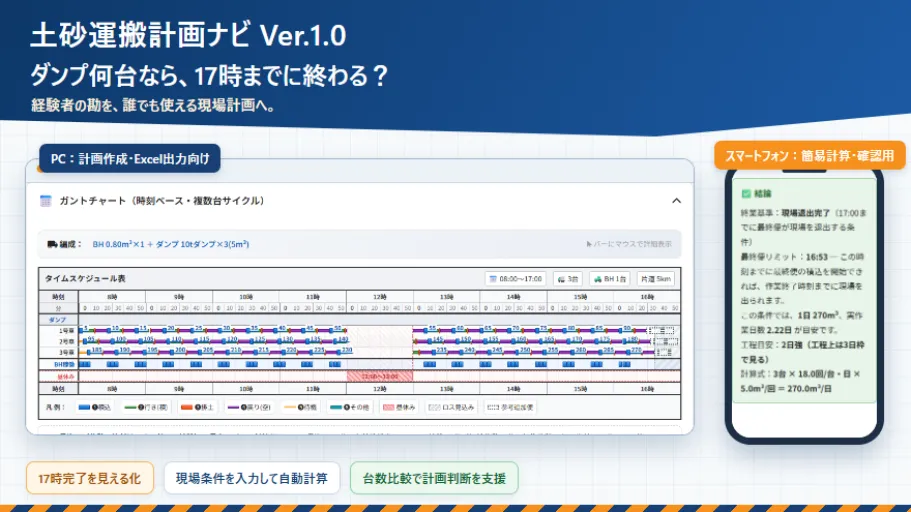The width and height of the screenshot is (911, 512).
Task: Select the 排土 orange legend swatch
Action: [186, 407]
